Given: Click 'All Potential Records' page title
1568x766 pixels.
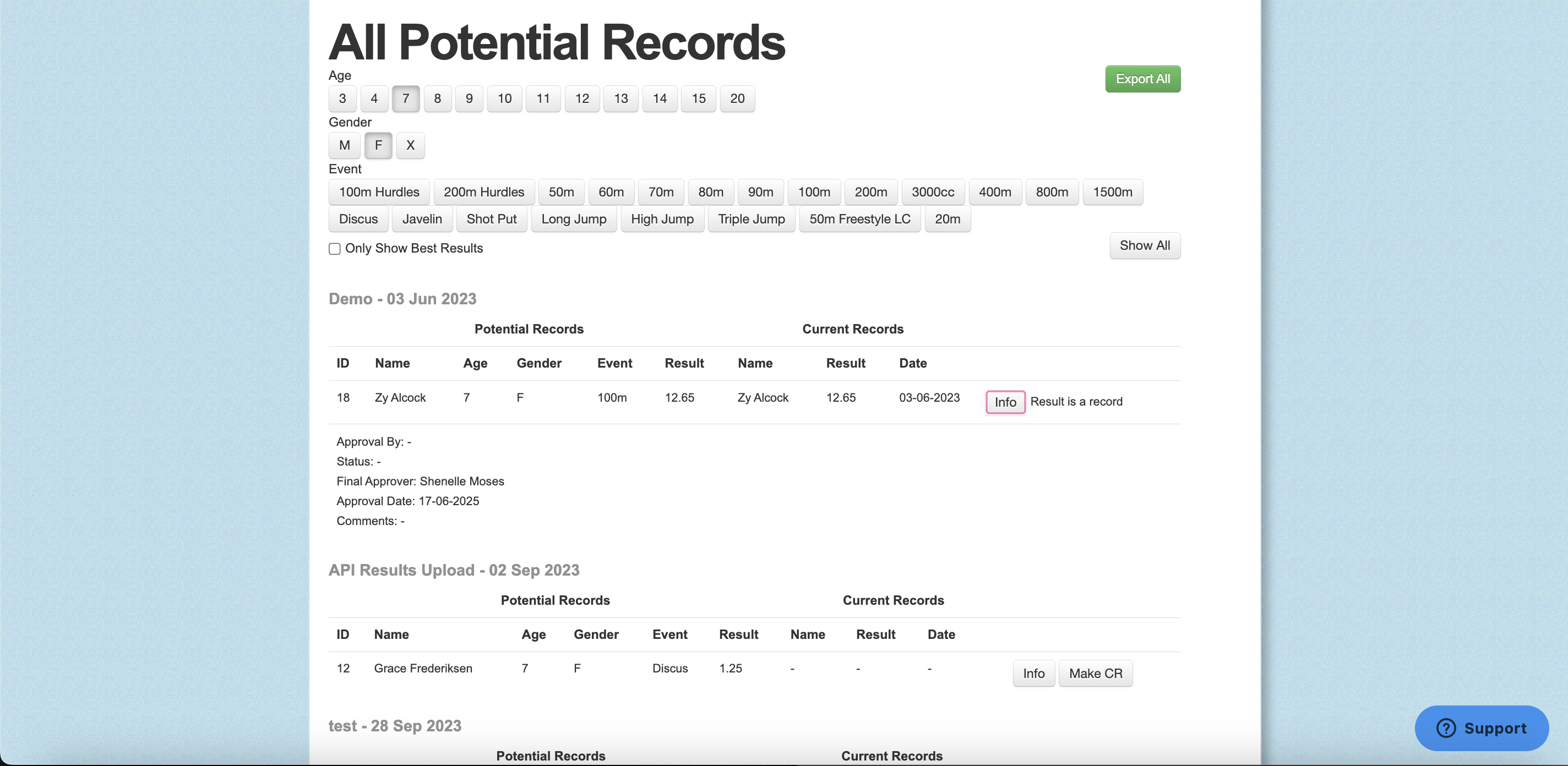Looking at the screenshot, I should pos(557,42).
